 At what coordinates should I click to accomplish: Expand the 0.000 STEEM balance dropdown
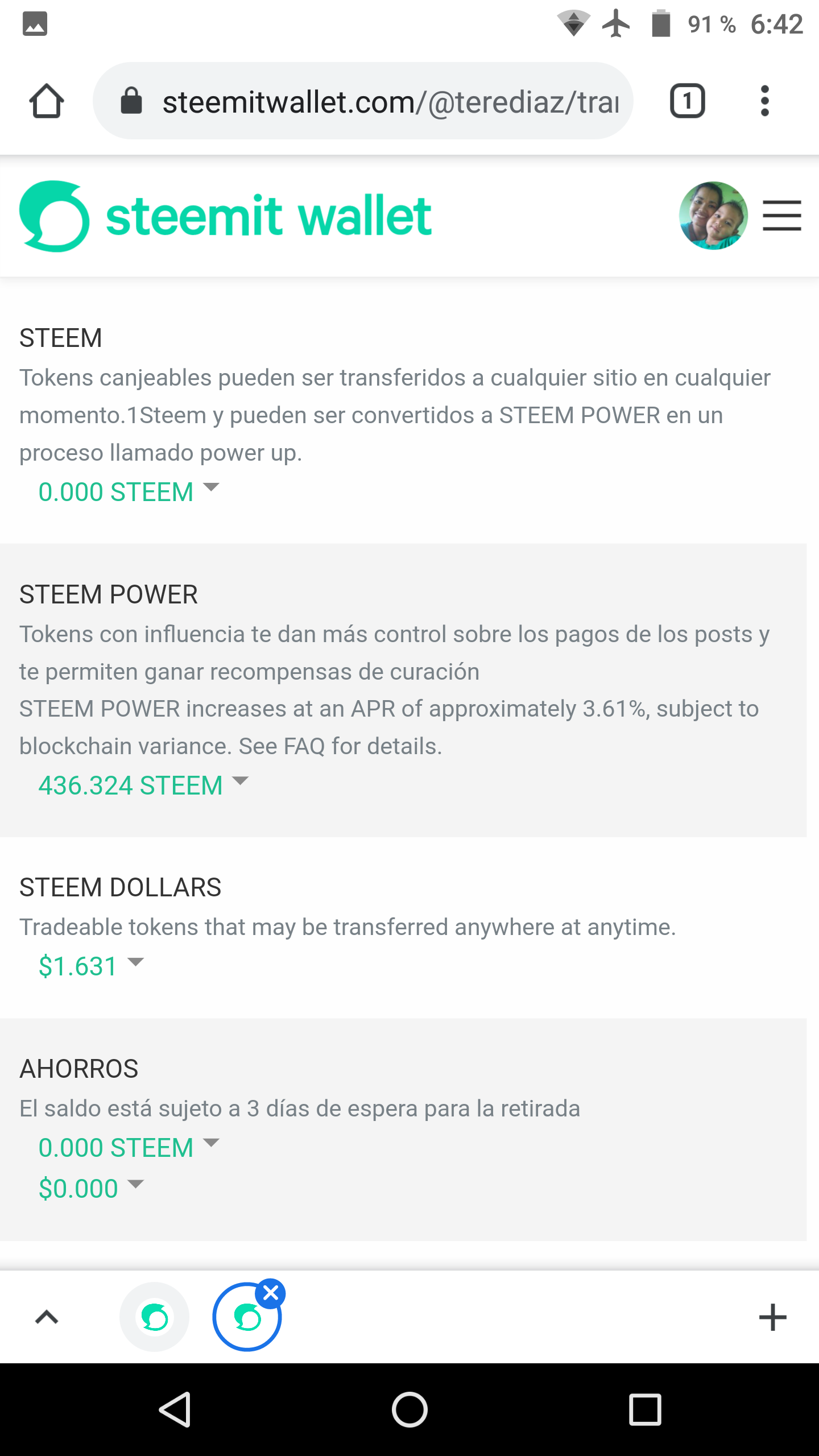pos(129,492)
